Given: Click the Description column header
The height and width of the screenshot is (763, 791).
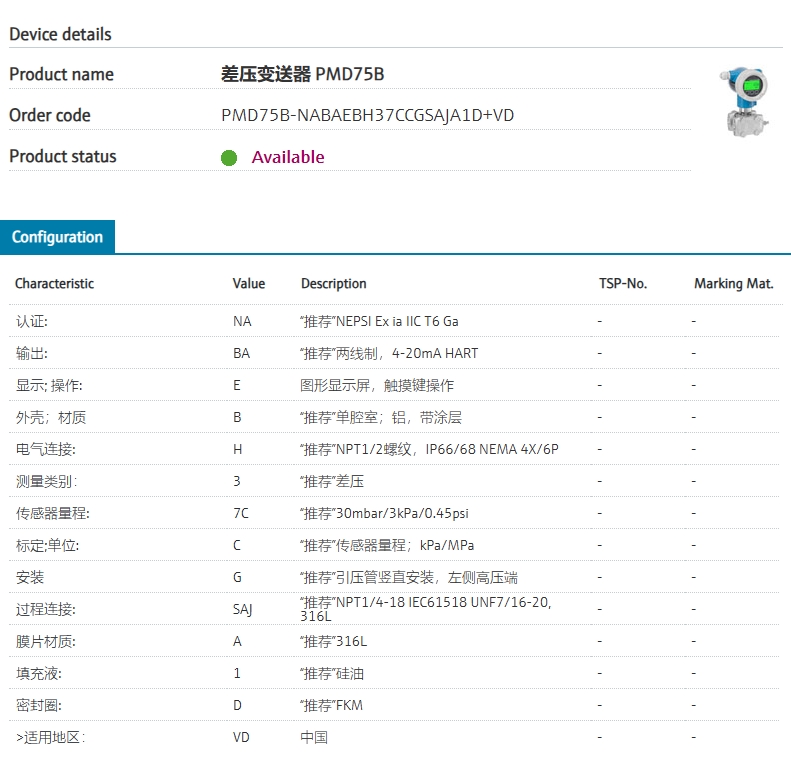Looking at the screenshot, I should [x=333, y=283].
